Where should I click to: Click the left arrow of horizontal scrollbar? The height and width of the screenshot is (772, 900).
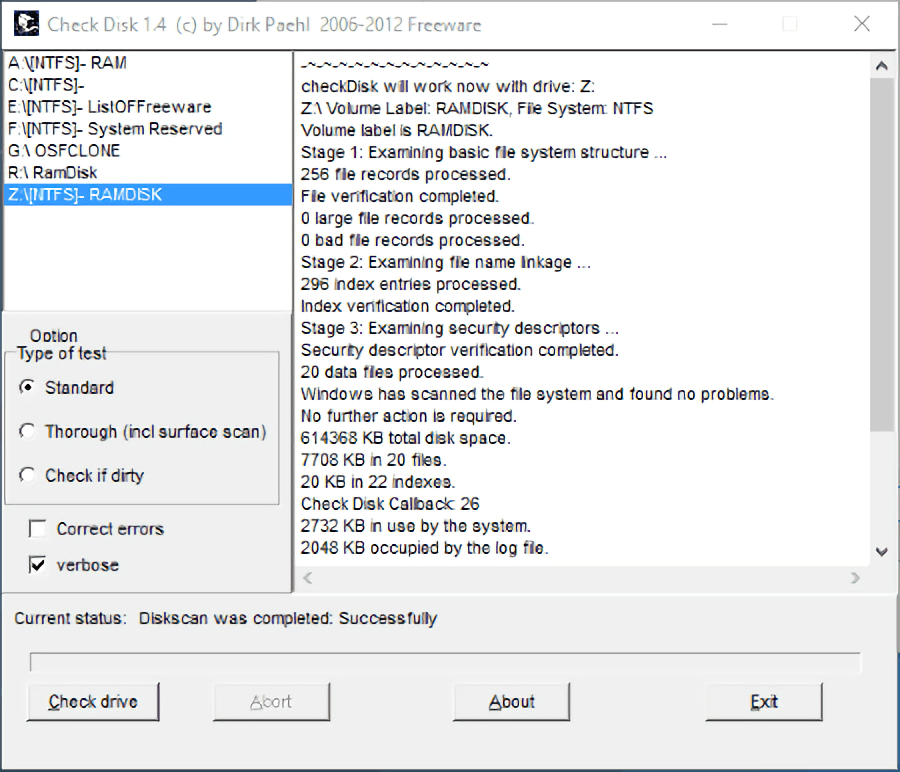(x=306, y=578)
